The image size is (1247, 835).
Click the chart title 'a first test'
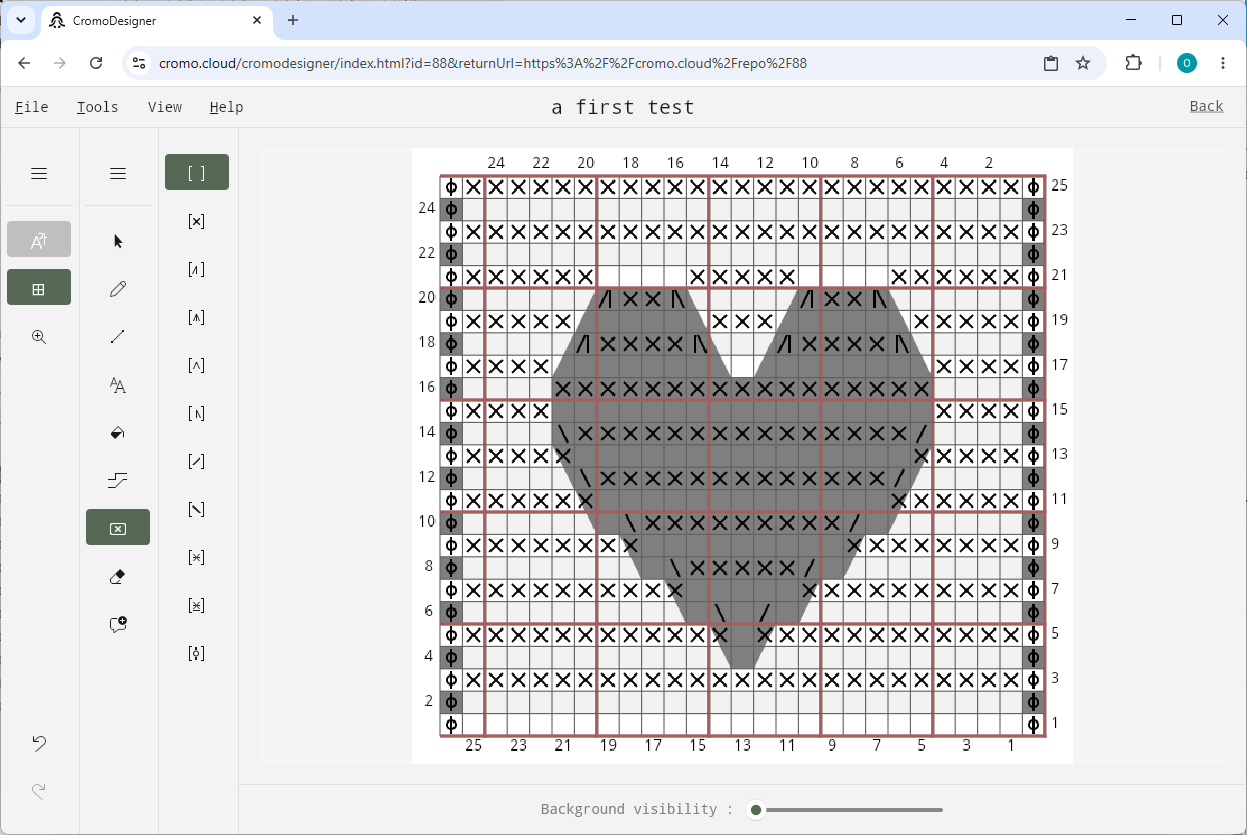click(623, 107)
